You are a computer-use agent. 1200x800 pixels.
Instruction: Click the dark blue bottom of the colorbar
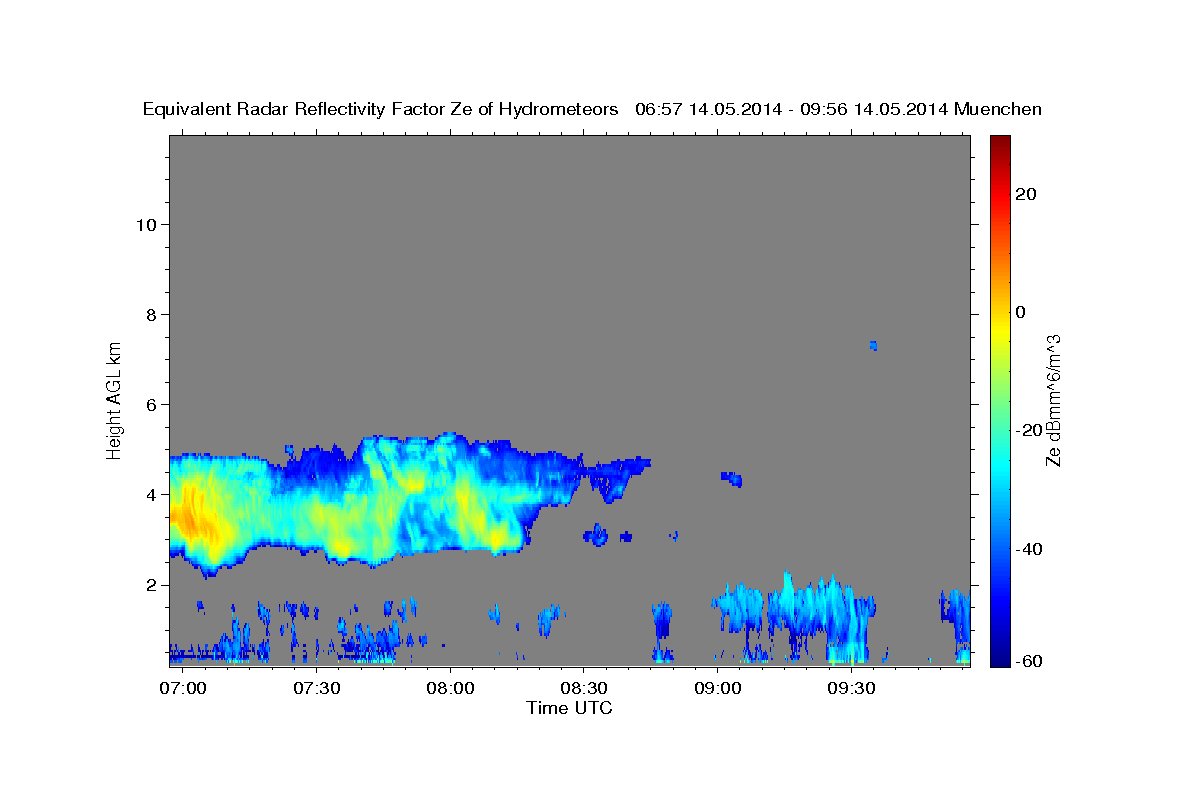tap(999, 658)
